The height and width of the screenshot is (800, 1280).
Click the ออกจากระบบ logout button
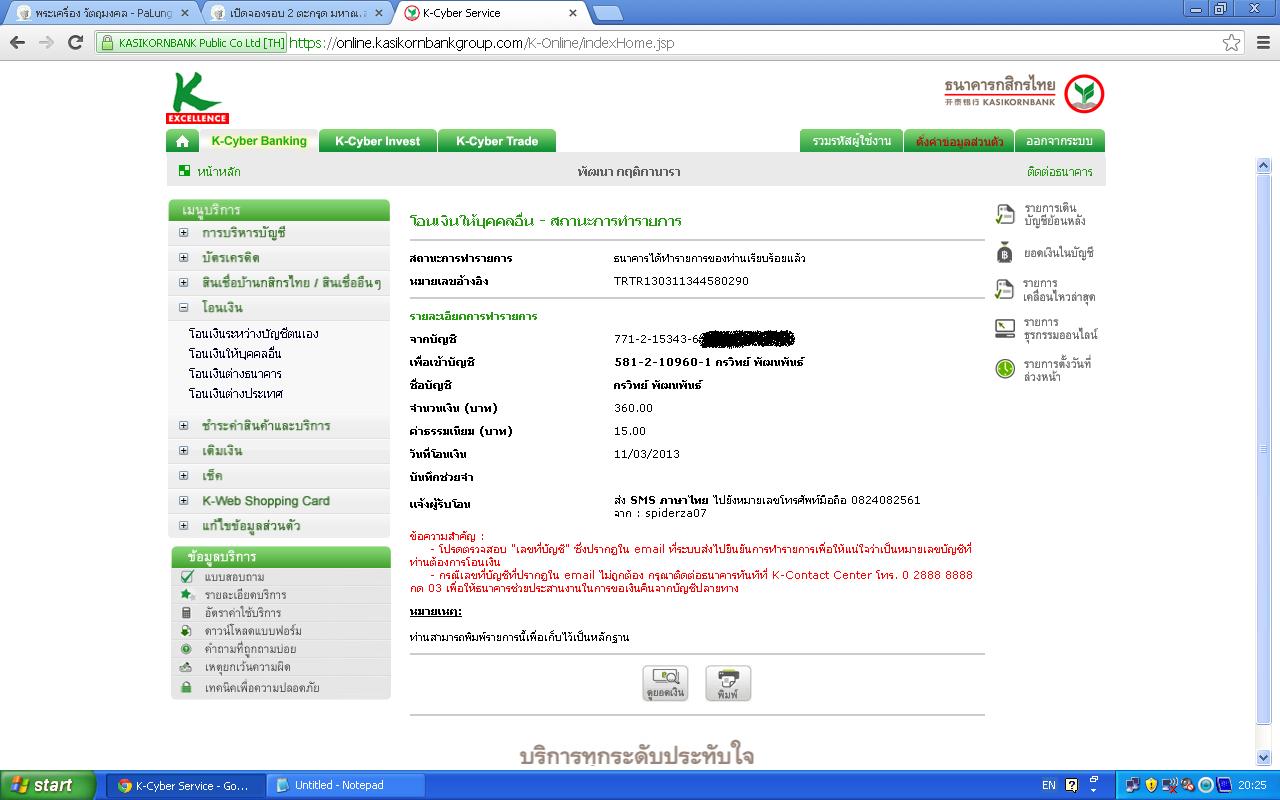1059,141
